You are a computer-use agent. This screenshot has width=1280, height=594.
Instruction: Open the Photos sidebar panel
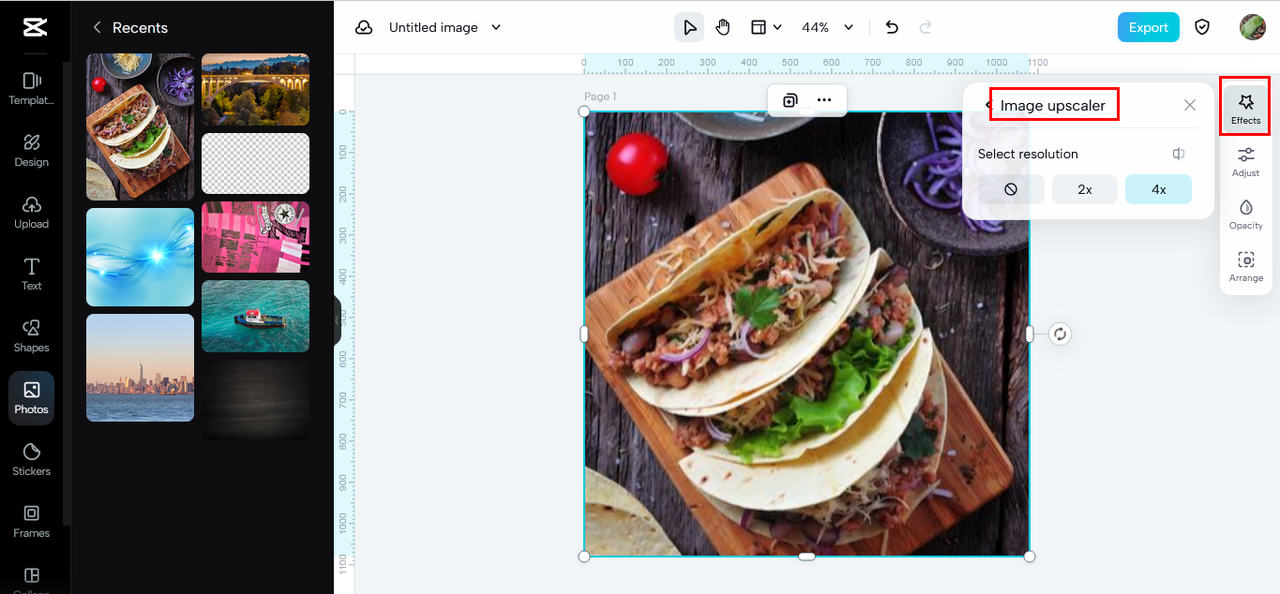click(x=31, y=398)
